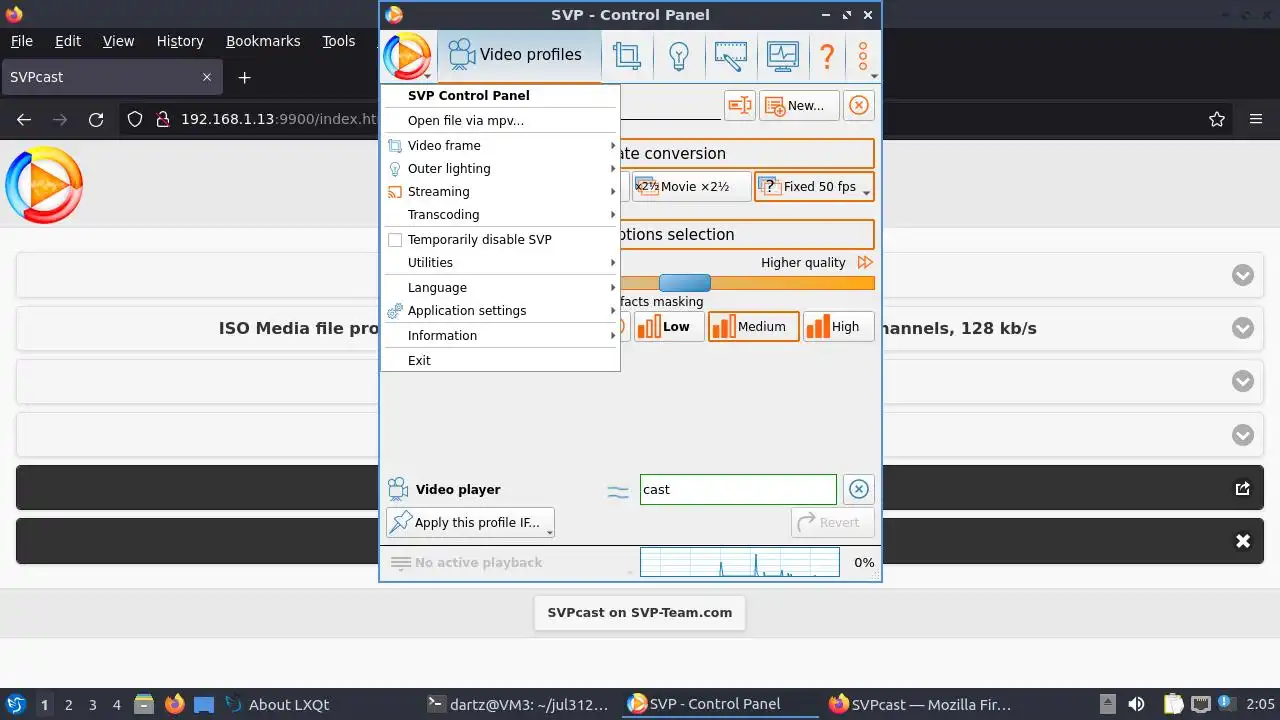Click the rename profile icon button
The width and height of the screenshot is (1280, 720).
coord(740,105)
